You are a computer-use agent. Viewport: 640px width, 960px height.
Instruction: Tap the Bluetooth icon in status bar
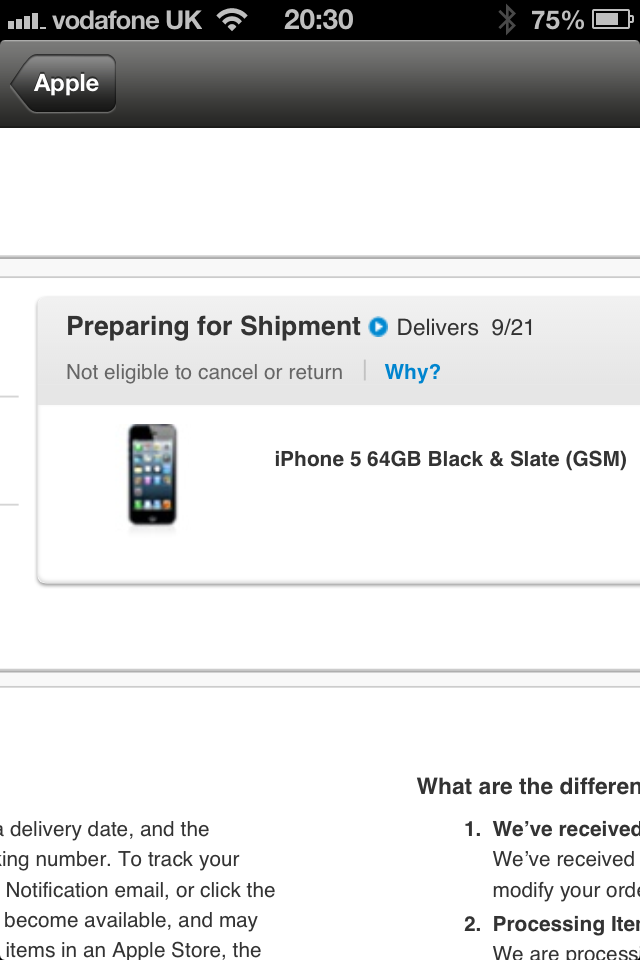(507, 19)
